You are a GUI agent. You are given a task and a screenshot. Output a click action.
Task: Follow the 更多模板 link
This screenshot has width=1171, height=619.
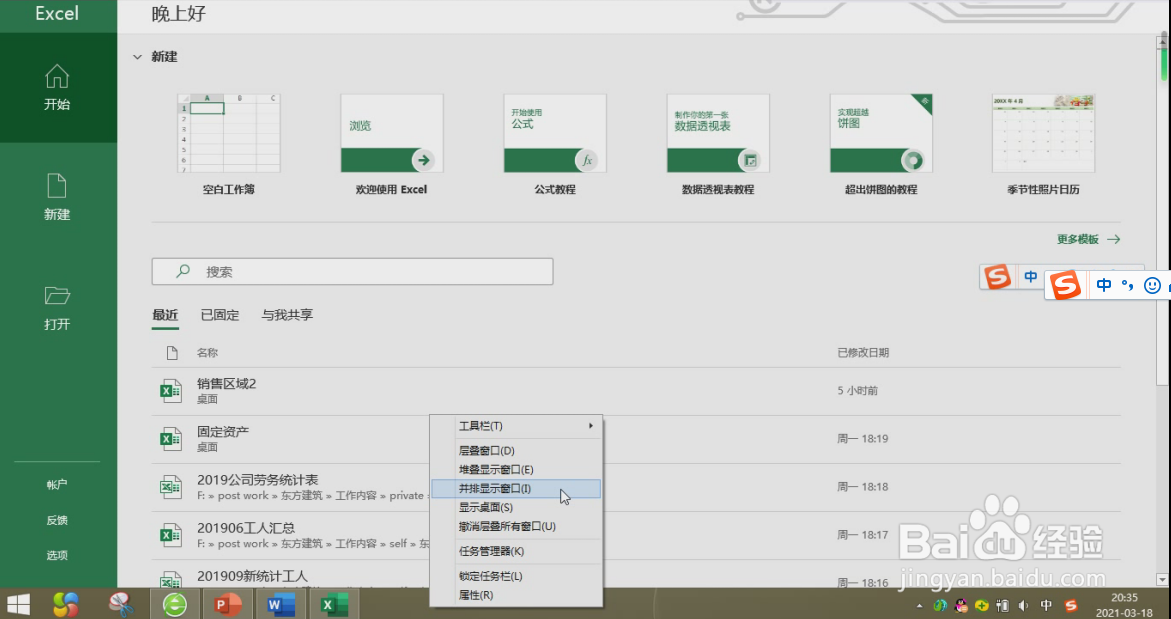[1088, 240]
